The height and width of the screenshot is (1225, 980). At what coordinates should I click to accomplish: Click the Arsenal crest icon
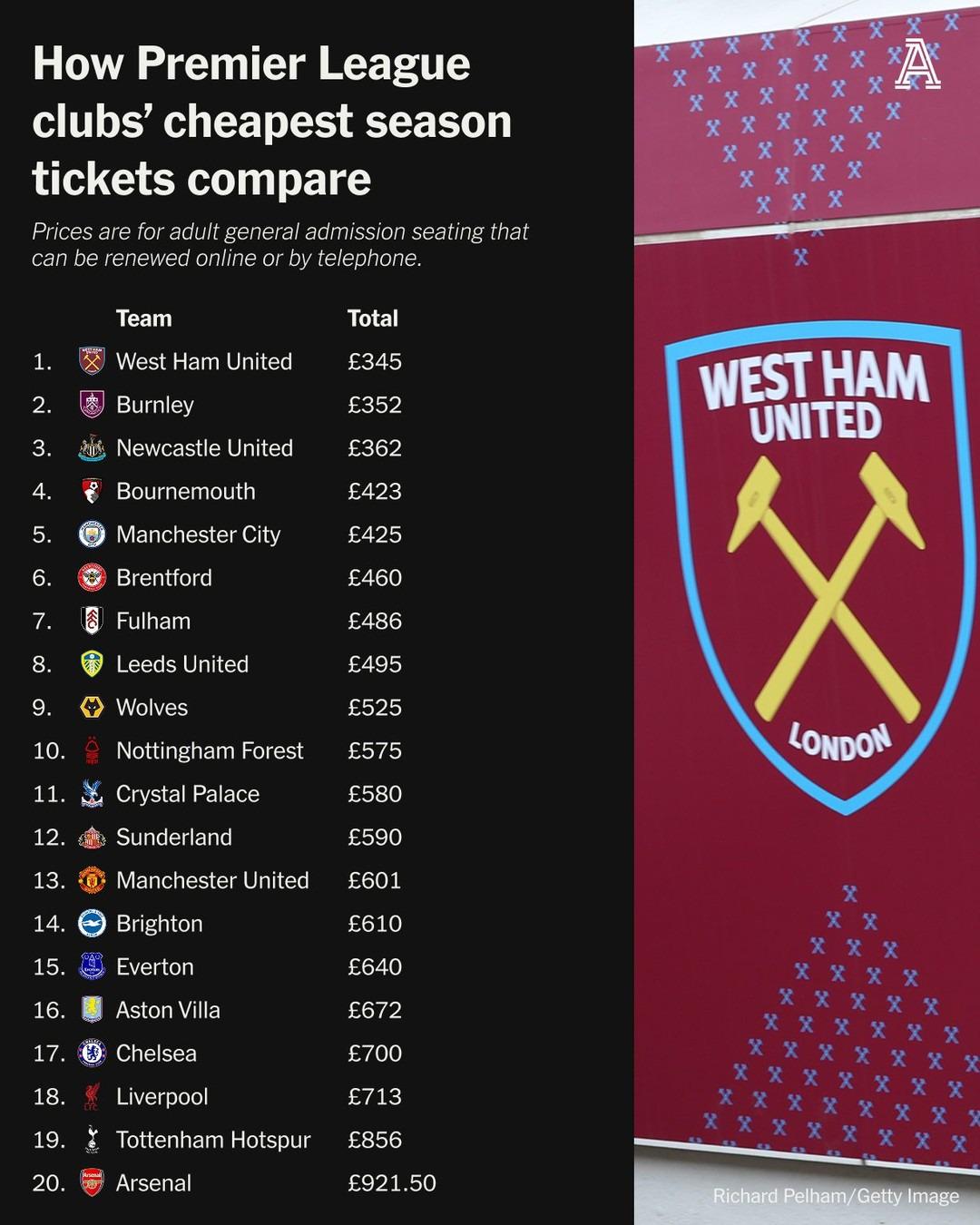click(92, 1183)
